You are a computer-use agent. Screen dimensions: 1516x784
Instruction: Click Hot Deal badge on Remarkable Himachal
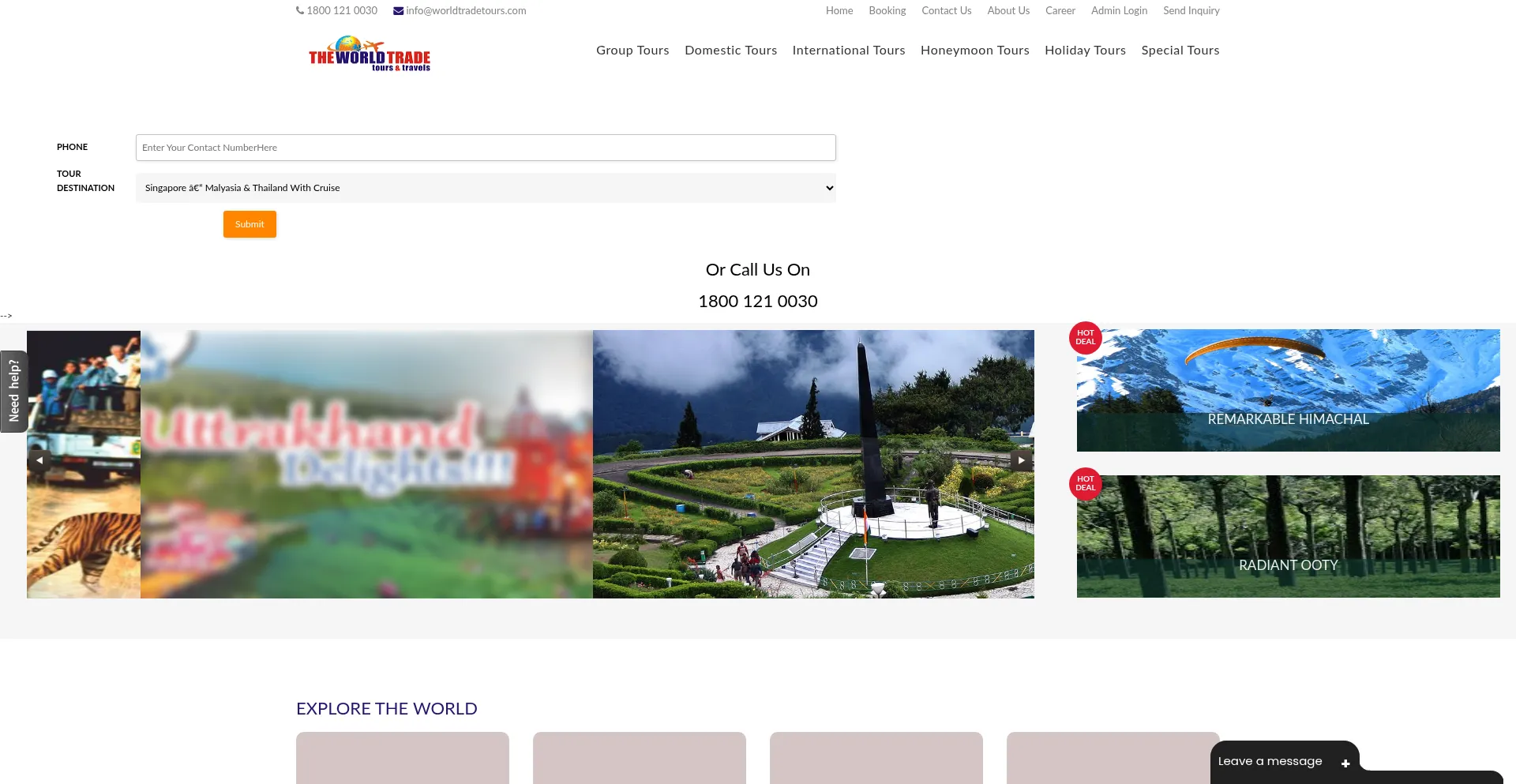coord(1085,338)
